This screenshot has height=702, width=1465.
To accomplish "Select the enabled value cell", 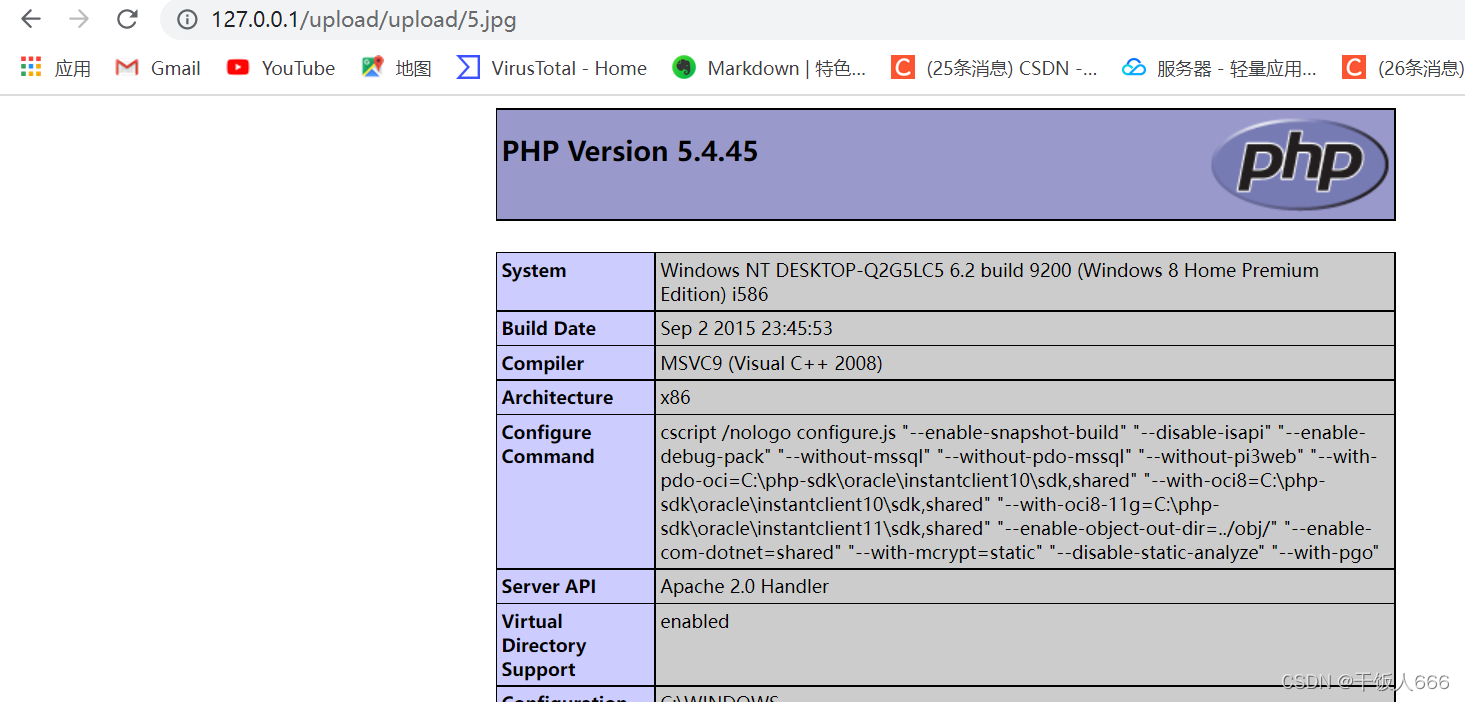I will tap(1025, 645).
